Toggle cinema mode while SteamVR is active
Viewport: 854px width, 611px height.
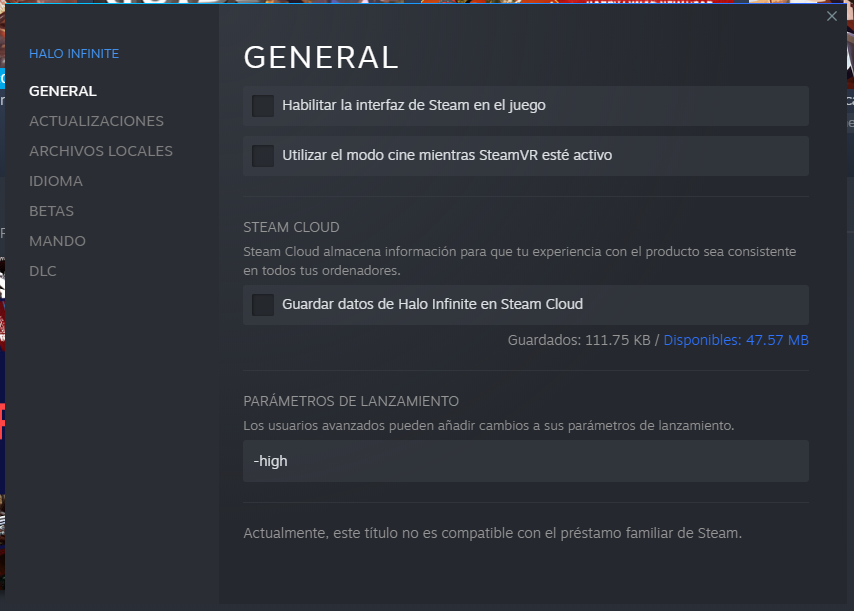pos(263,156)
